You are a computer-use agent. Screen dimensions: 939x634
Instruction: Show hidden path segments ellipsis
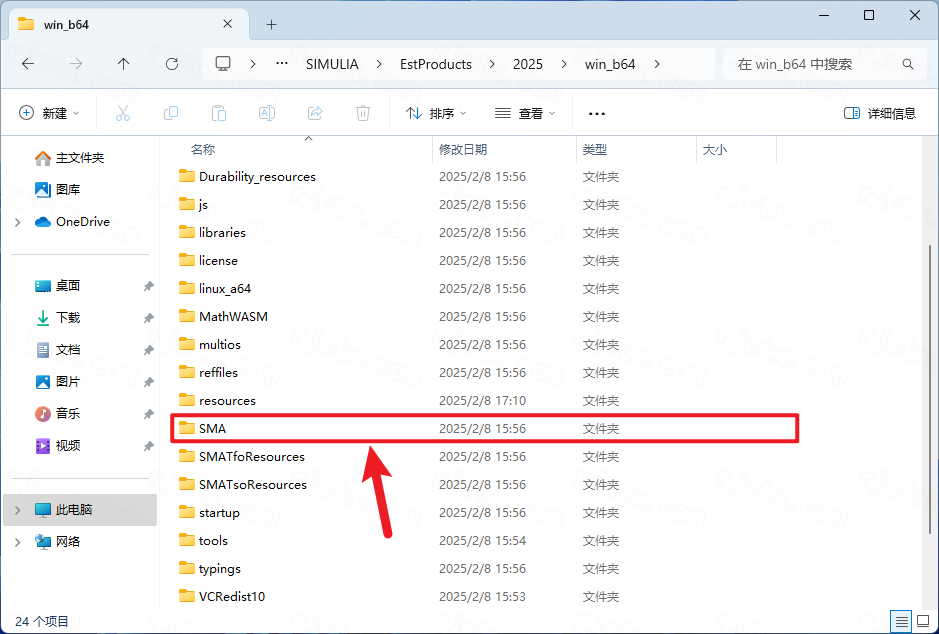(281, 63)
